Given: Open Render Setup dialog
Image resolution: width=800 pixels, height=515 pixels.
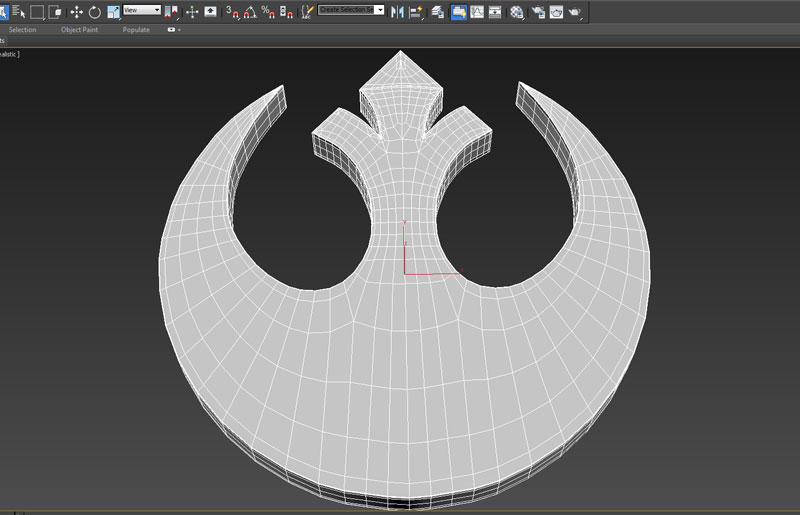Looking at the screenshot, I should point(539,12).
